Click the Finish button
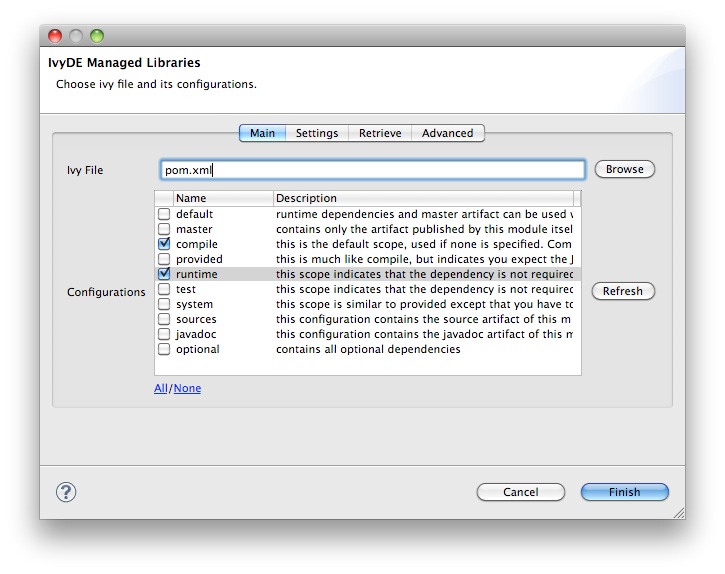 pyautogui.click(x=624, y=492)
